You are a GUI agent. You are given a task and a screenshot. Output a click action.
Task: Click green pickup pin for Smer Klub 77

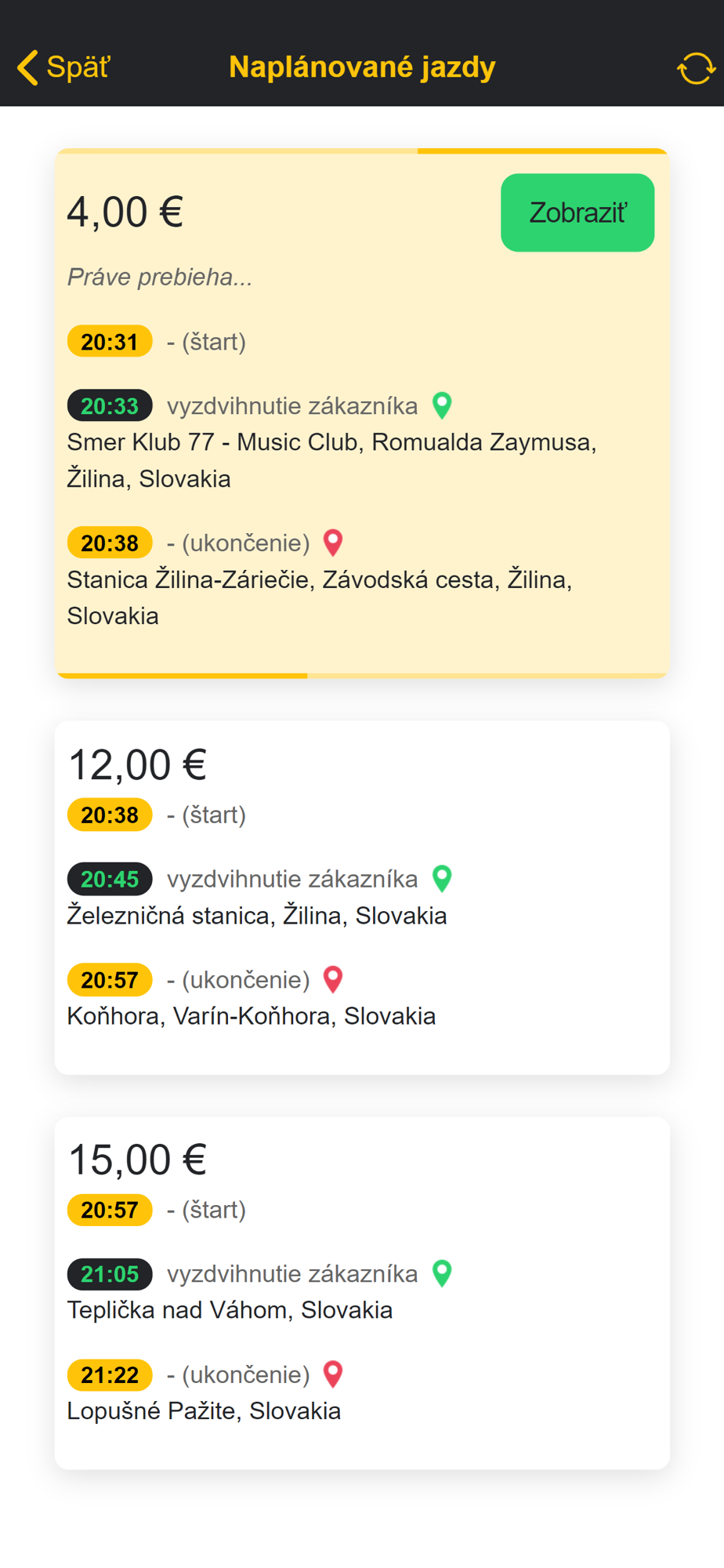pyautogui.click(x=442, y=405)
